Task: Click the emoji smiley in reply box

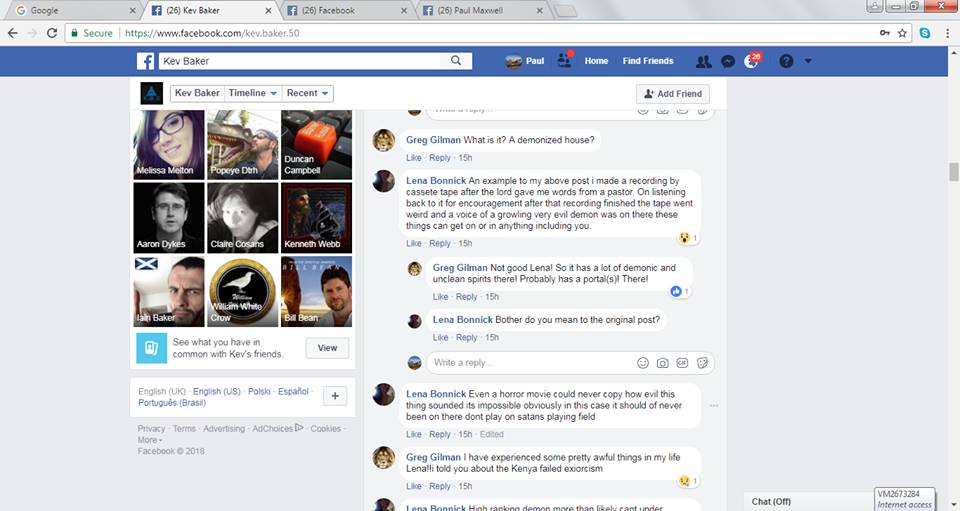Action: 643,362
